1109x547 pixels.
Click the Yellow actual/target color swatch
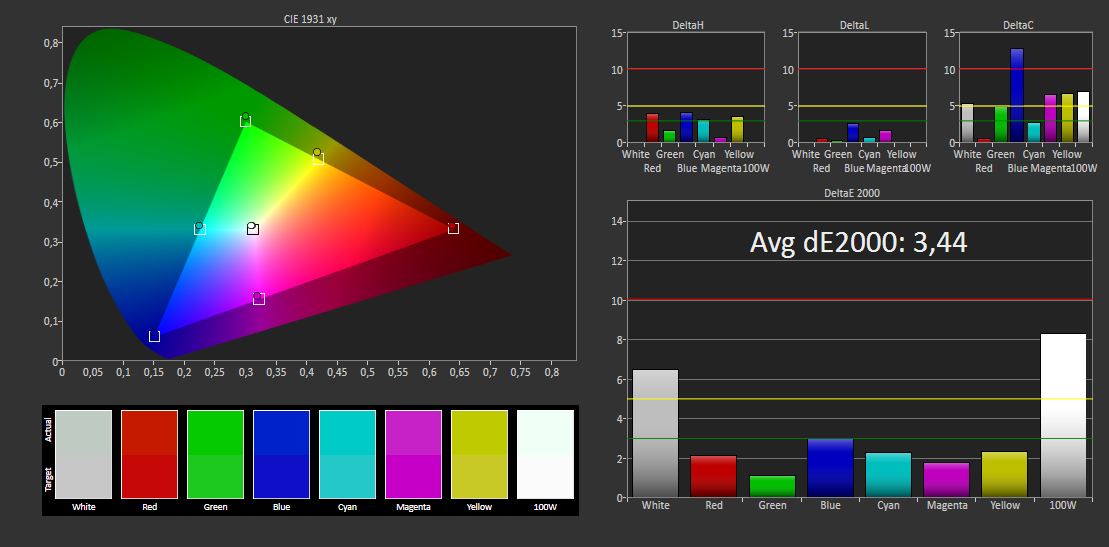(480, 454)
